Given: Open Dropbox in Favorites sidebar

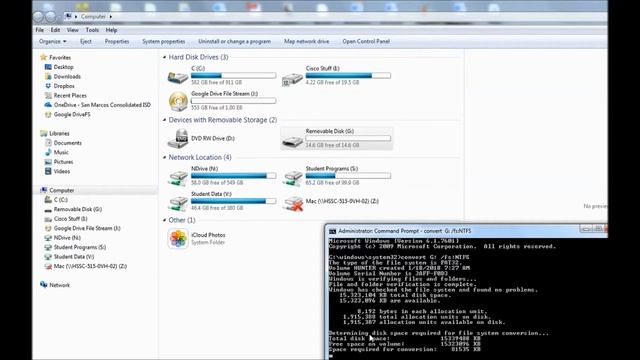Looking at the screenshot, I should point(64,86).
